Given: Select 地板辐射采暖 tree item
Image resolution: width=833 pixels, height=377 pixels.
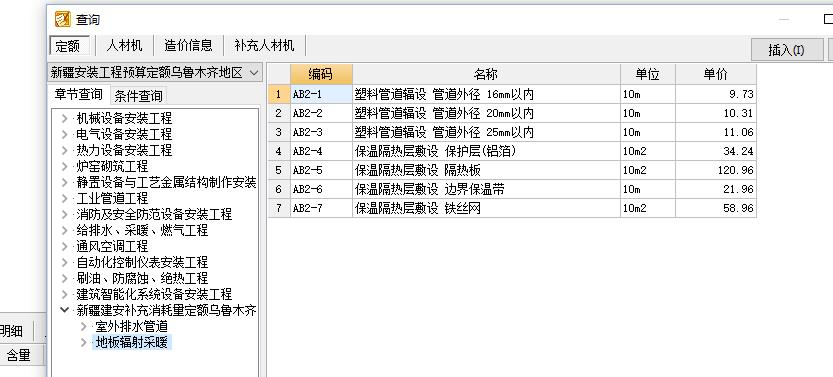Looking at the screenshot, I should (132, 342).
